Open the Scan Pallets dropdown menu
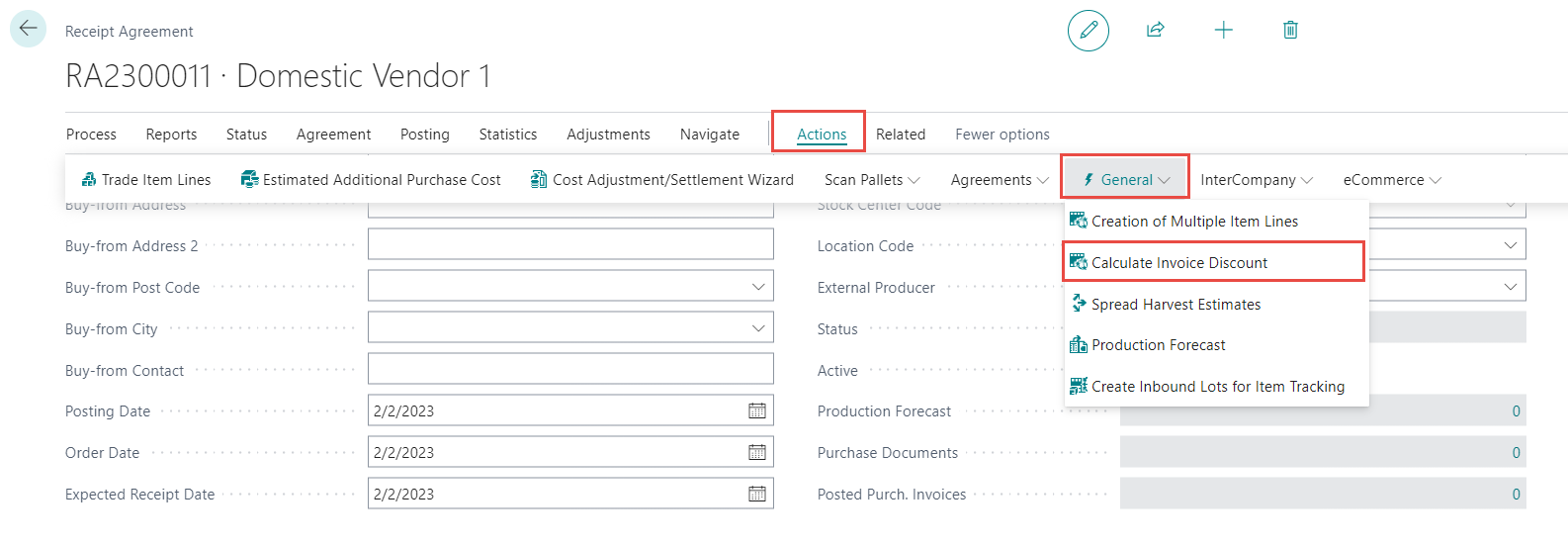The image size is (1568, 545). [x=871, y=180]
